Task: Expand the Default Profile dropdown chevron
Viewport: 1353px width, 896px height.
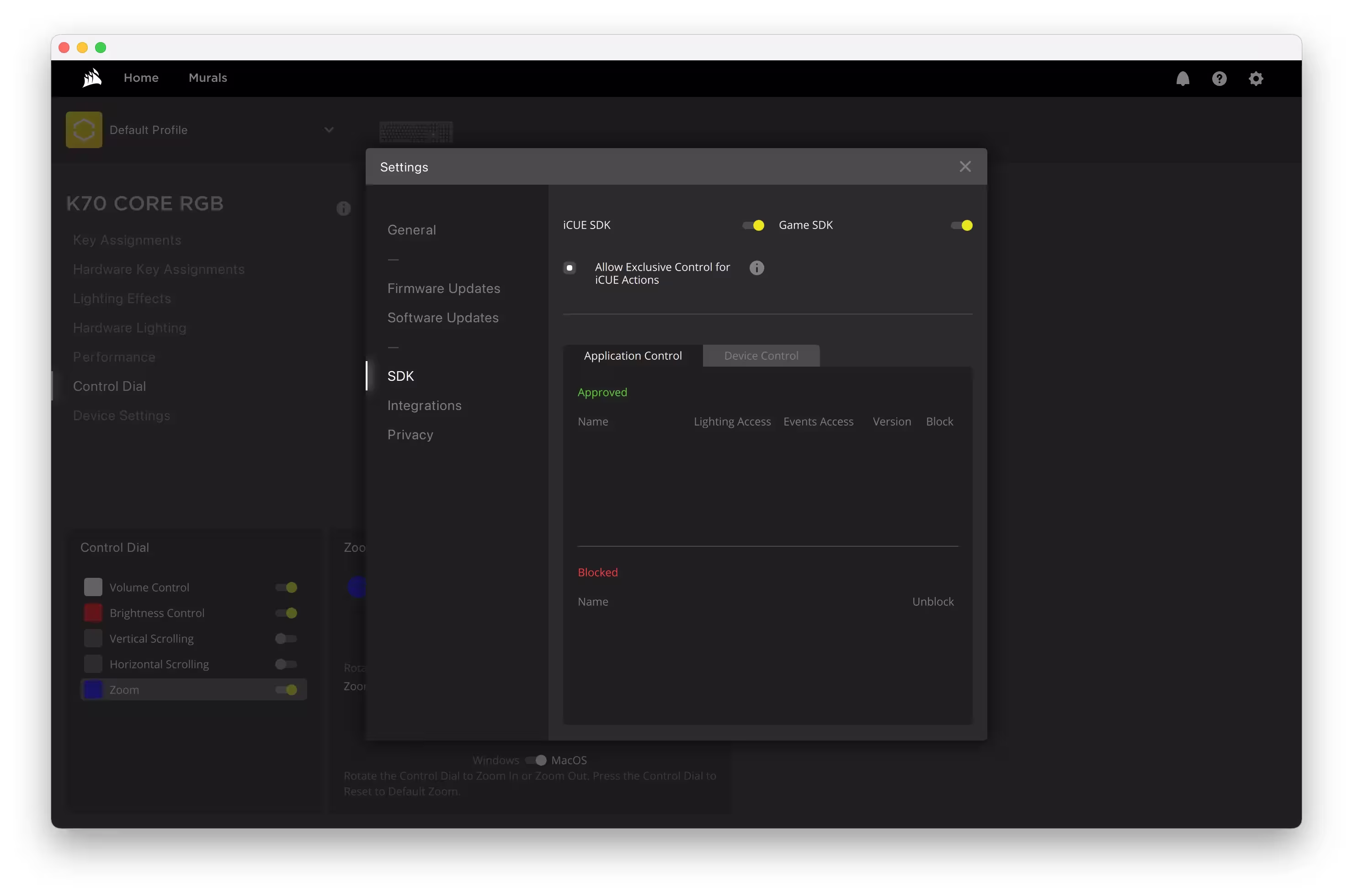Action: tap(329, 130)
